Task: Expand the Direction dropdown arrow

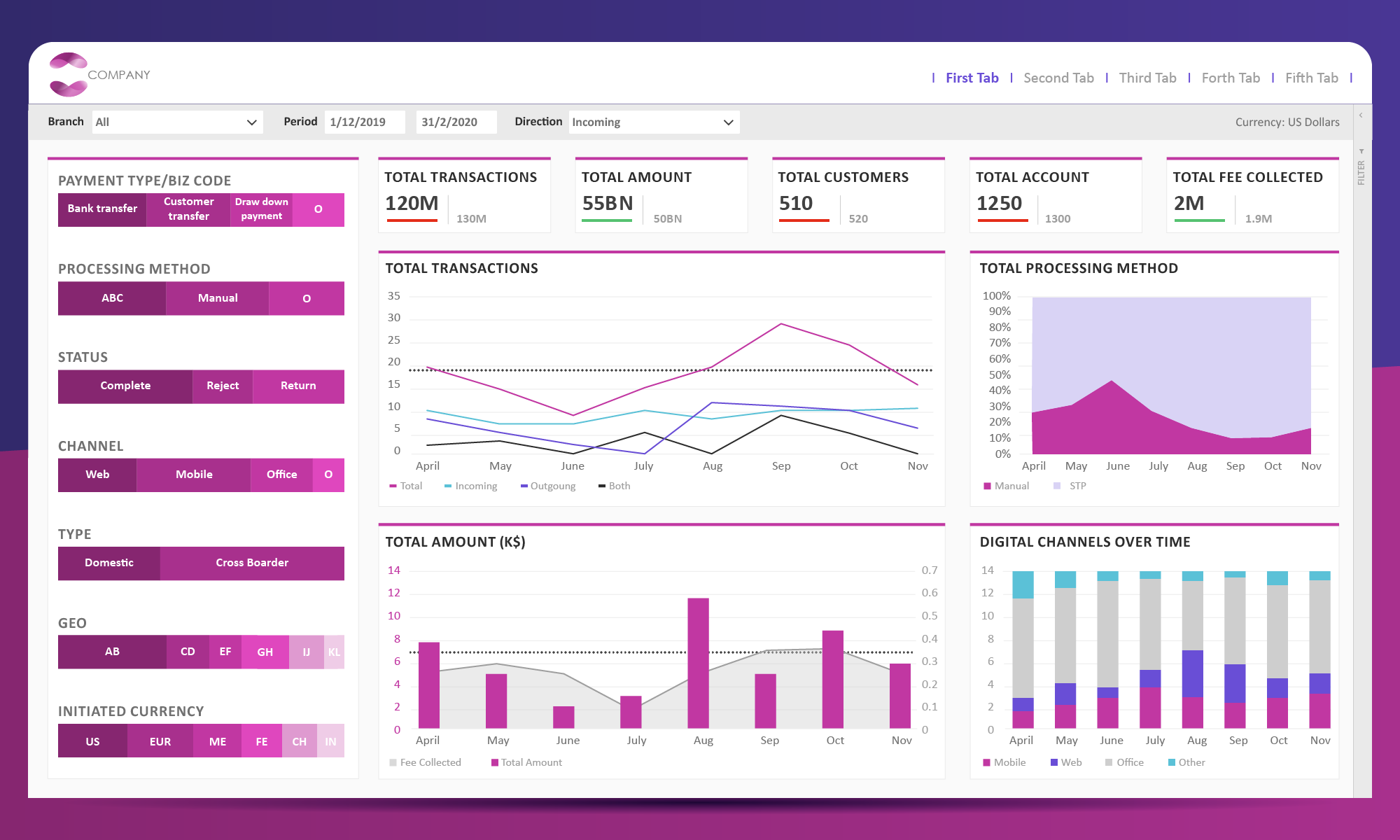Action: point(728,122)
